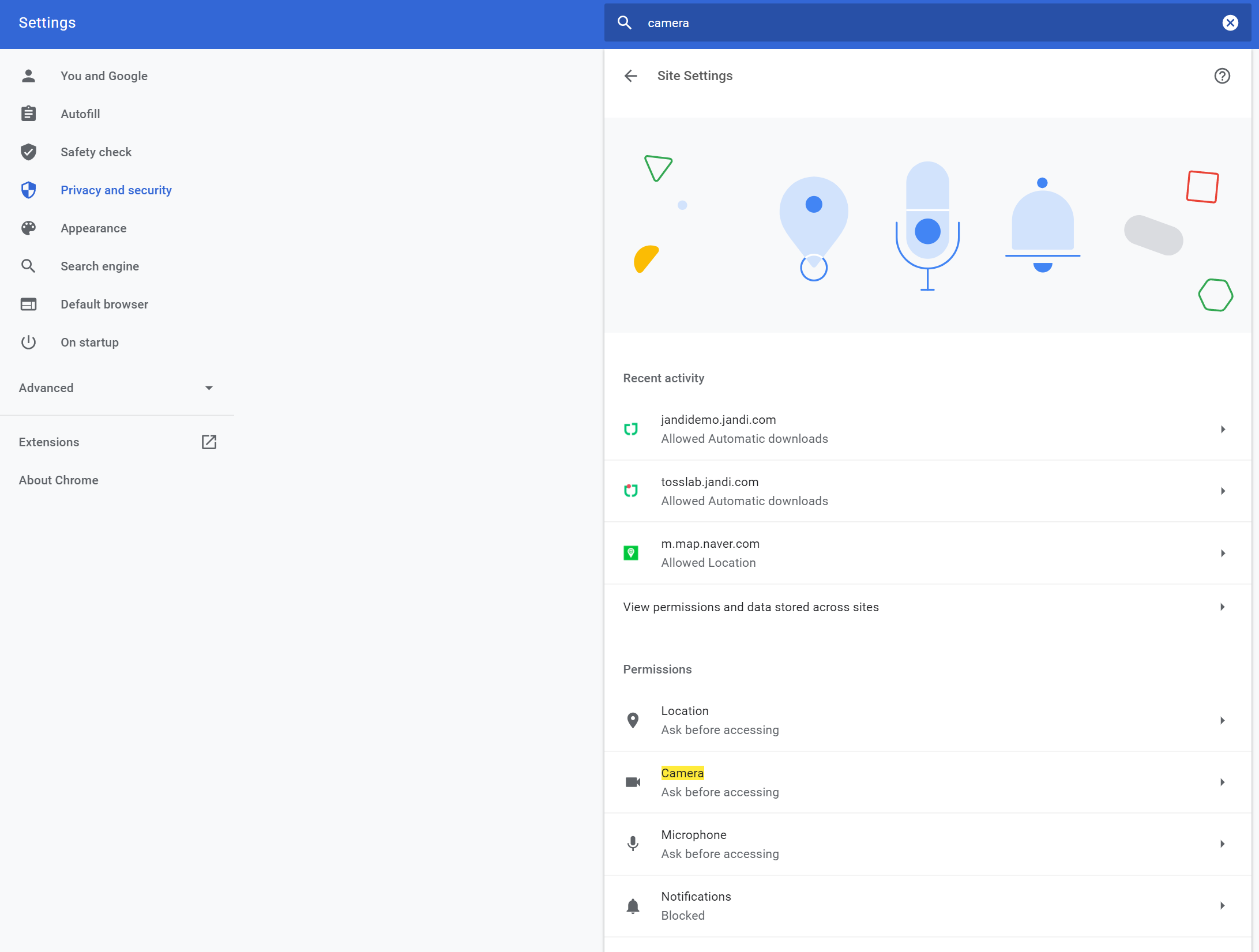The width and height of the screenshot is (1259, 952).
Task: Click in the settings search field
Action: pyautogui.click(x=923, y=22)
